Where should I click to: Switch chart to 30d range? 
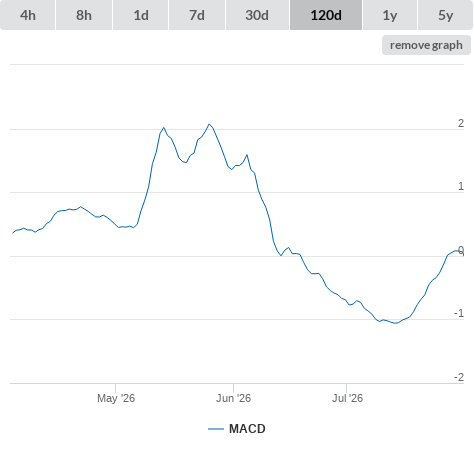[x=257, y=15]
